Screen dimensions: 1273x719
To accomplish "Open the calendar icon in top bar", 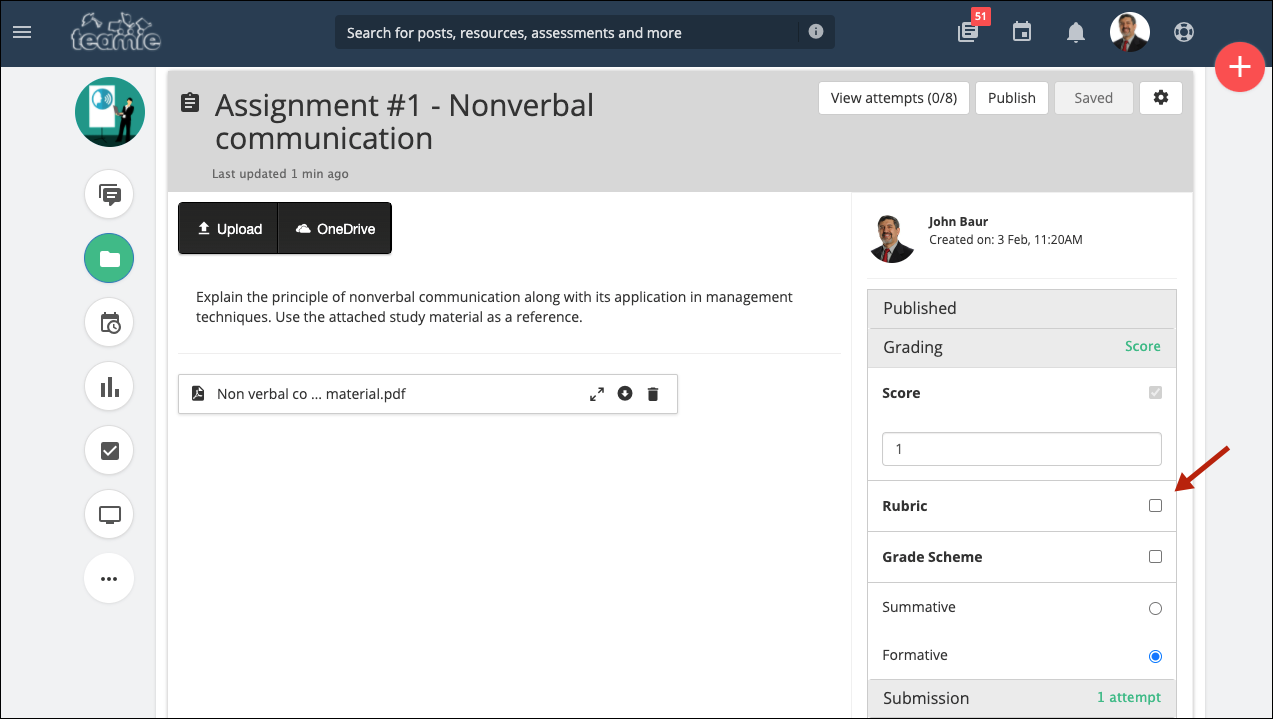I will click(x=1022, y=32).
